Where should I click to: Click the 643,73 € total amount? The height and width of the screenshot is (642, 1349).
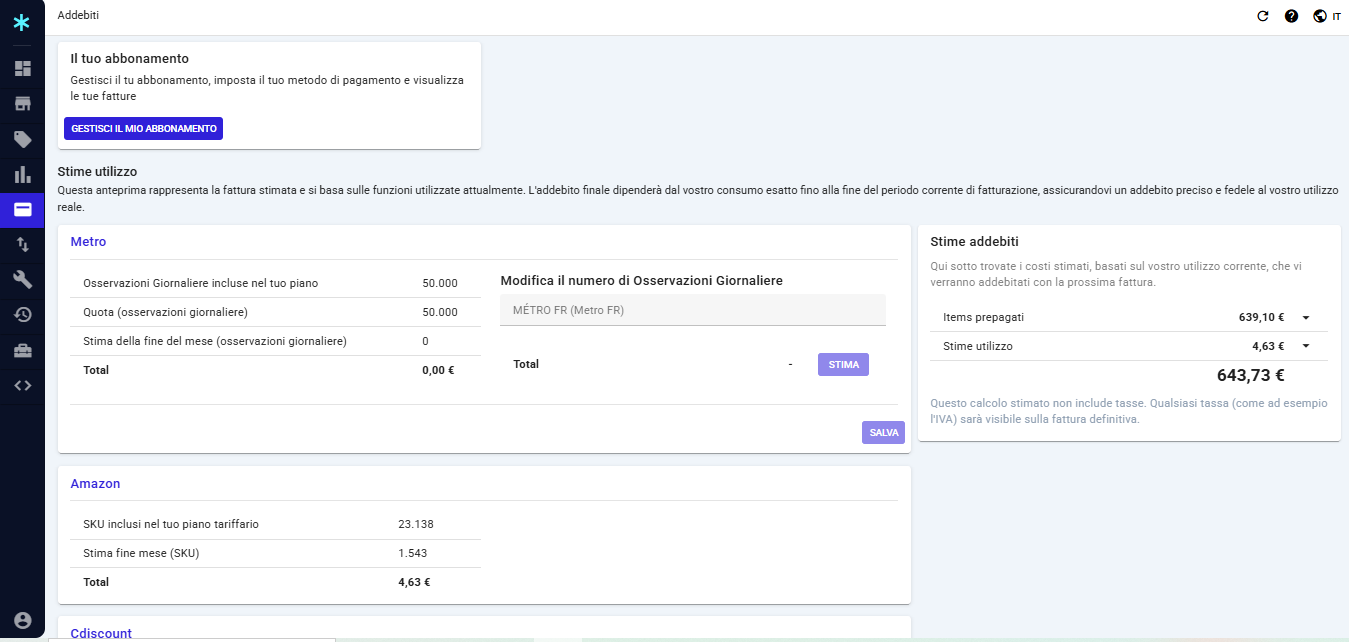click(x=1250, y=376)
